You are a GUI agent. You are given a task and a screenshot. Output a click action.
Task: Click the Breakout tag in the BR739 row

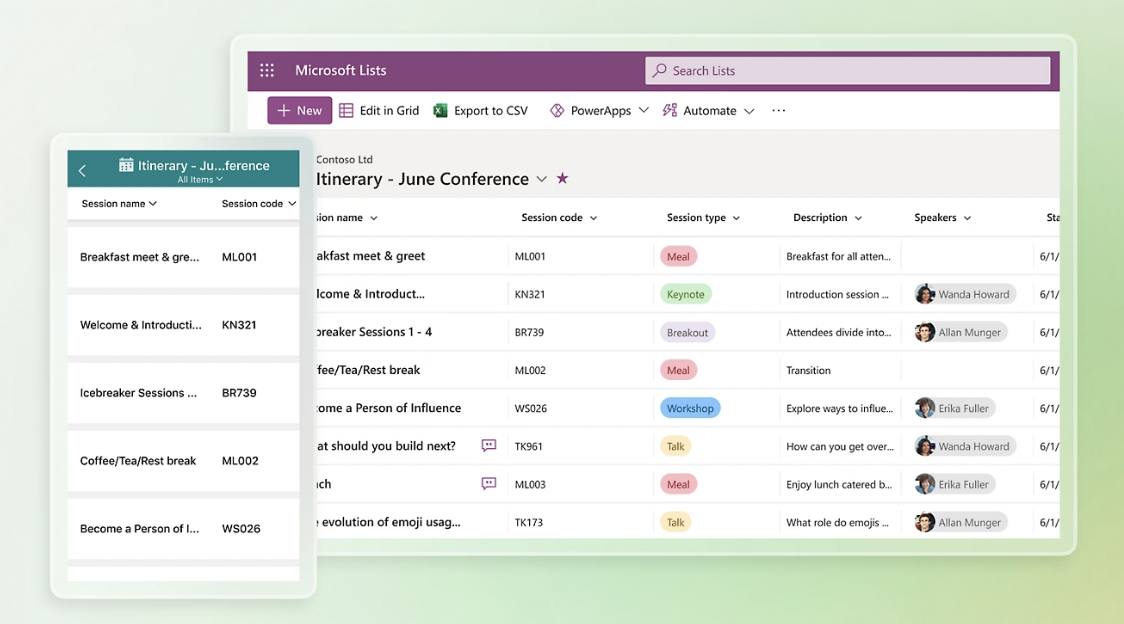687,332
